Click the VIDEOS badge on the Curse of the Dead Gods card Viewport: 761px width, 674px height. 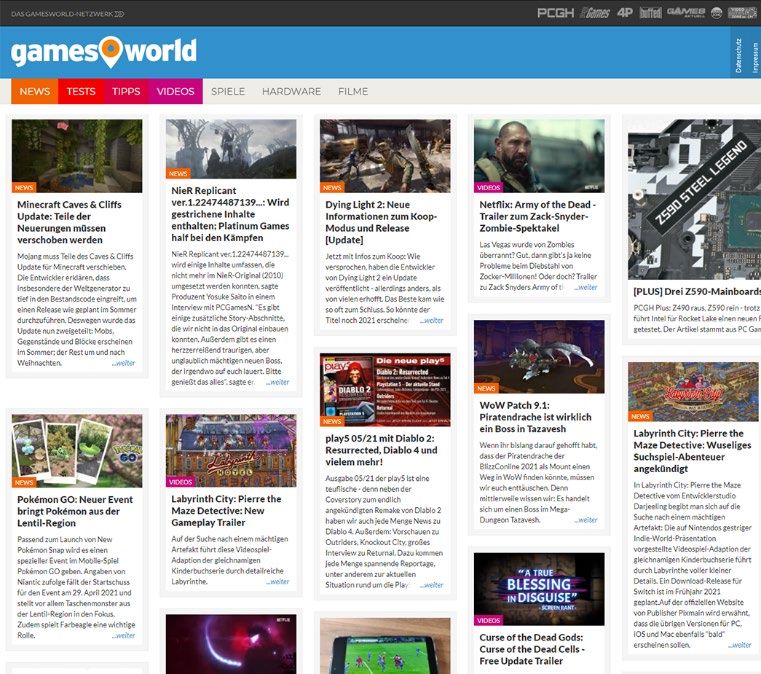[x=488, y=620]
